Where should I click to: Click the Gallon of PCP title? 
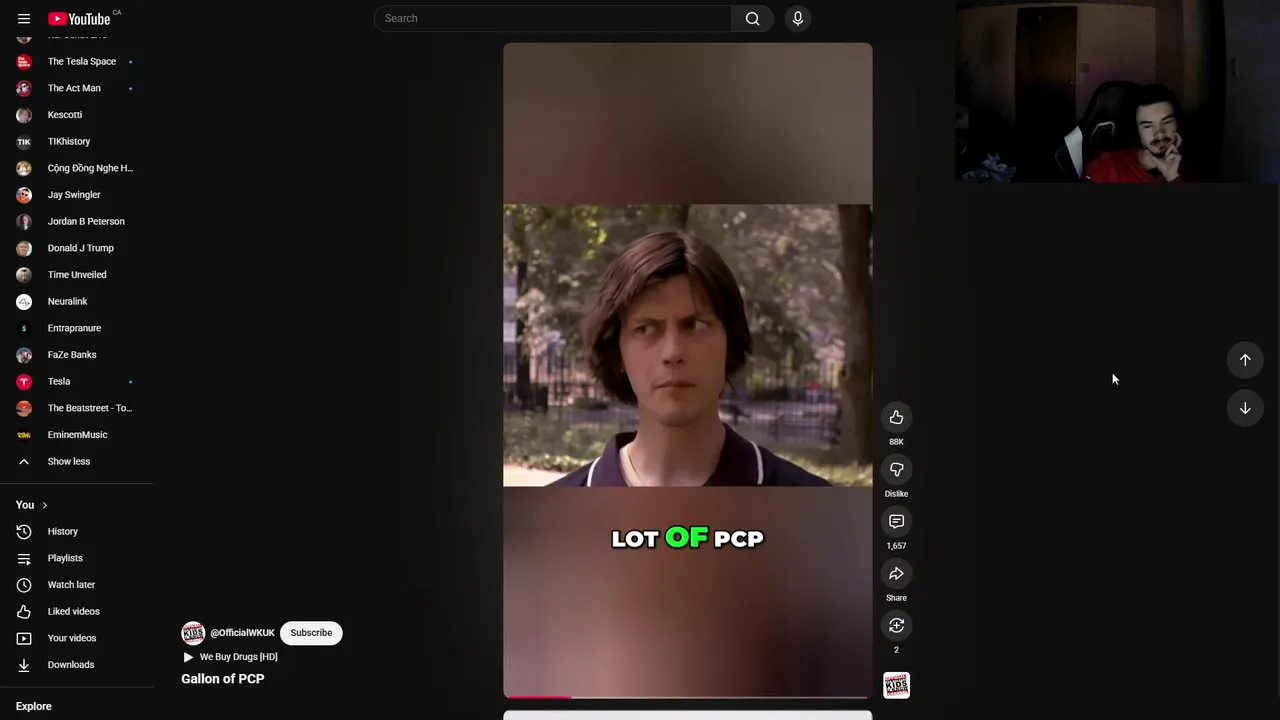(x=223, y=679)
